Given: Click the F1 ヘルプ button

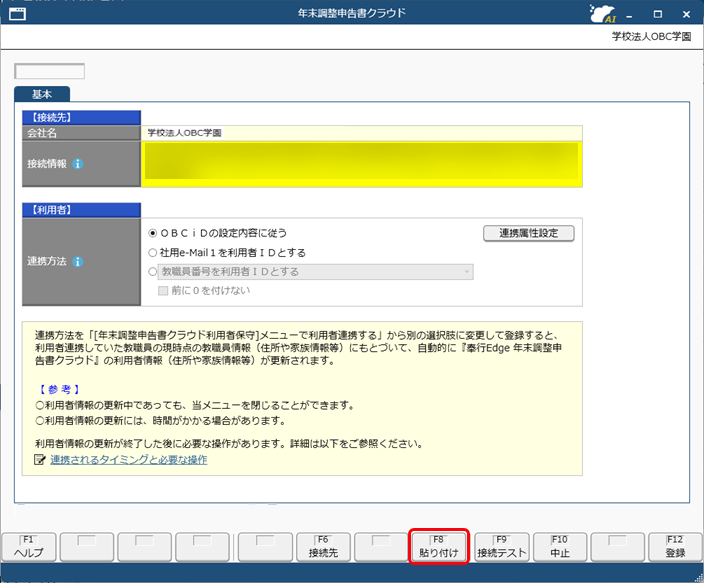Looking at the screenshot, I should pos(29,547).
